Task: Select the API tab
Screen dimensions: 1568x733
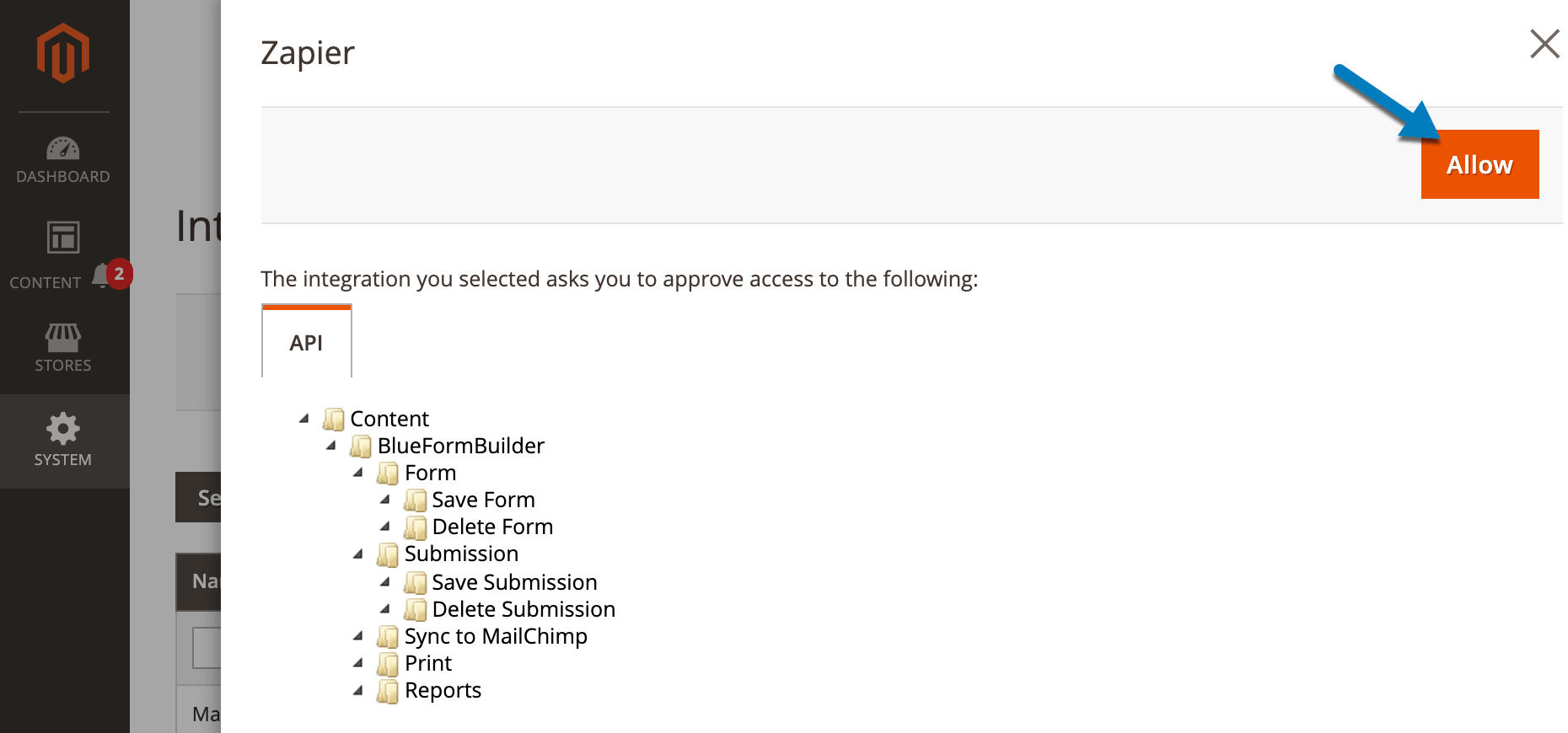Action: [306, 342]
